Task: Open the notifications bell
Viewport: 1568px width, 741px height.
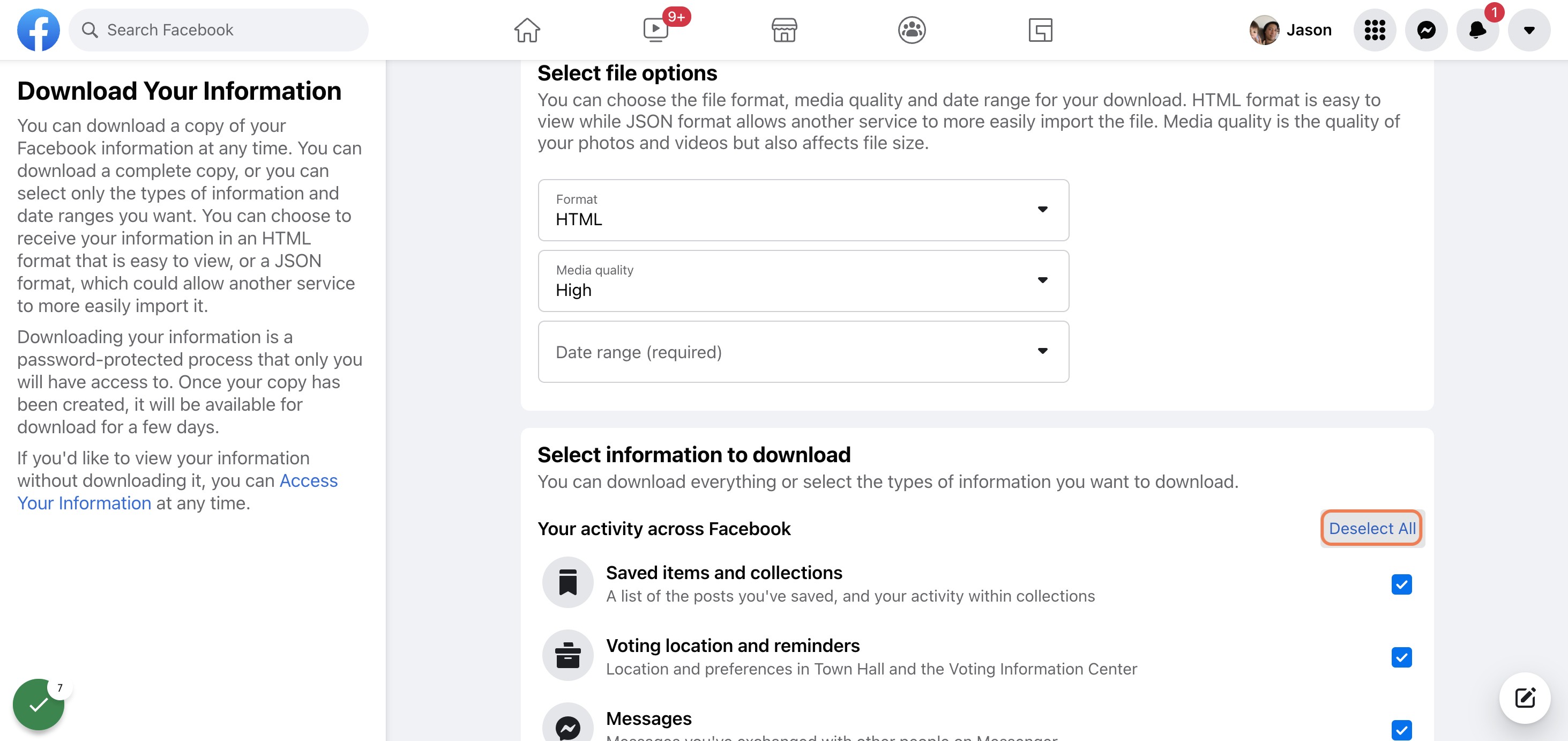Action: click(x=1477, y=30)
